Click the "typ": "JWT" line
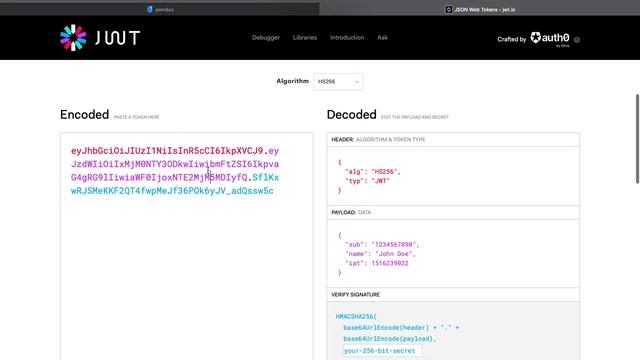The height and width of the screenshot is (360, 640). pyautogui.click(x=367, y=181)
